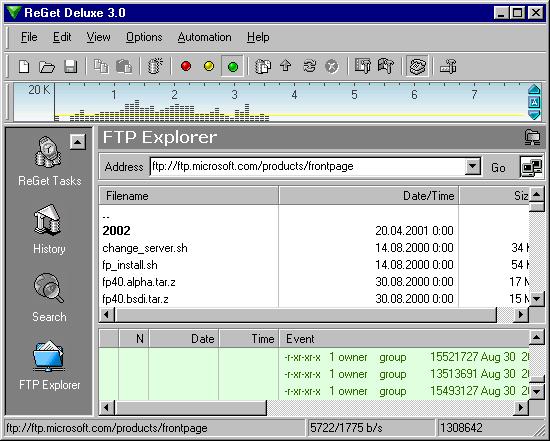Click the up arrow toolbar icon
This screenshot has width=550, height=441.
click(x=286, y=66)
